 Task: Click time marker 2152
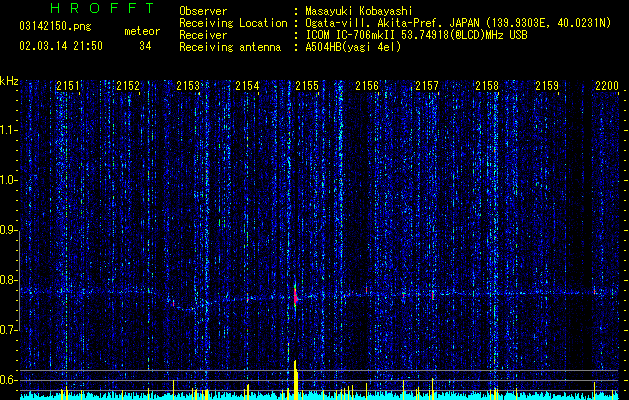tap(128, 86)
